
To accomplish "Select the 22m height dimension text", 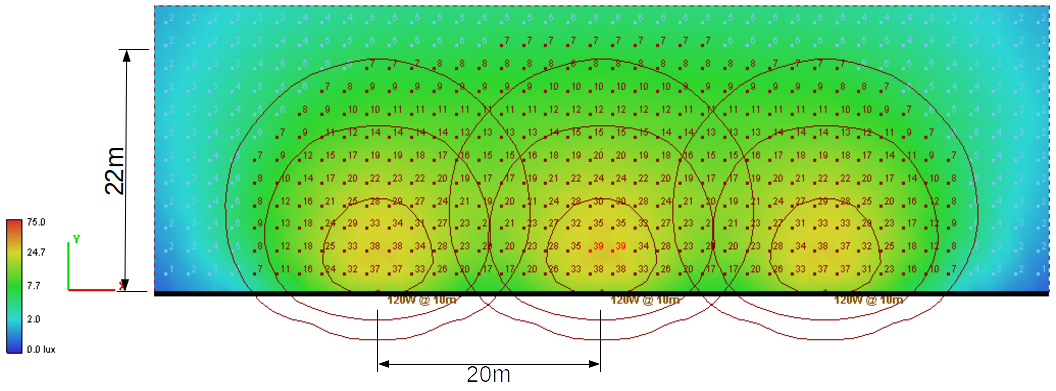I will click(116, 172).
